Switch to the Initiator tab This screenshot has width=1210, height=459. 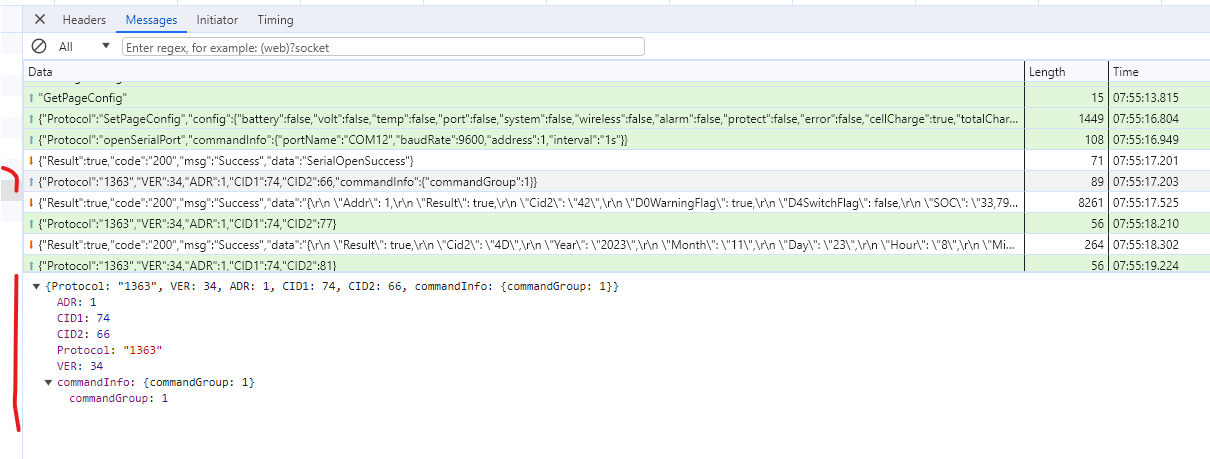tap(217, 20)
